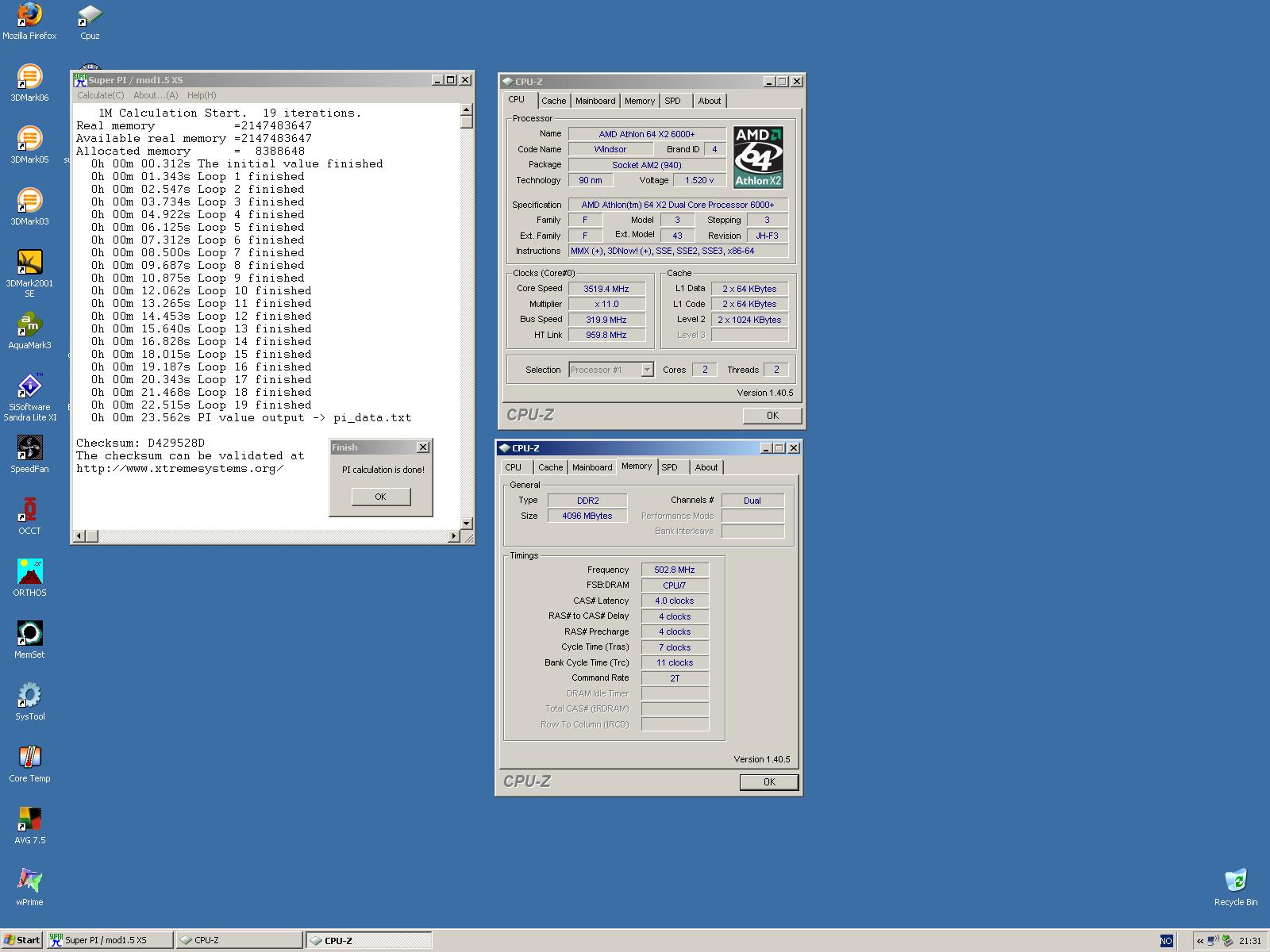The width and height of the screenshot is (1270, 952).
Task: Open the ORTHOS desktop icon
Action: (x=29, y=578)
